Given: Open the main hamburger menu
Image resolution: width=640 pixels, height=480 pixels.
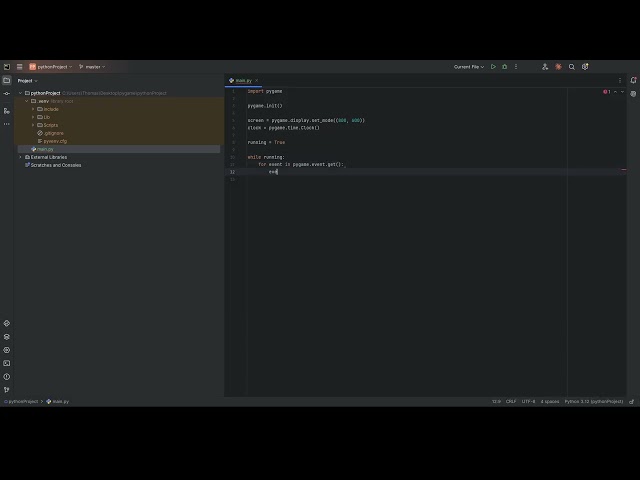Looking at the screenshot, I should [19, 67].
